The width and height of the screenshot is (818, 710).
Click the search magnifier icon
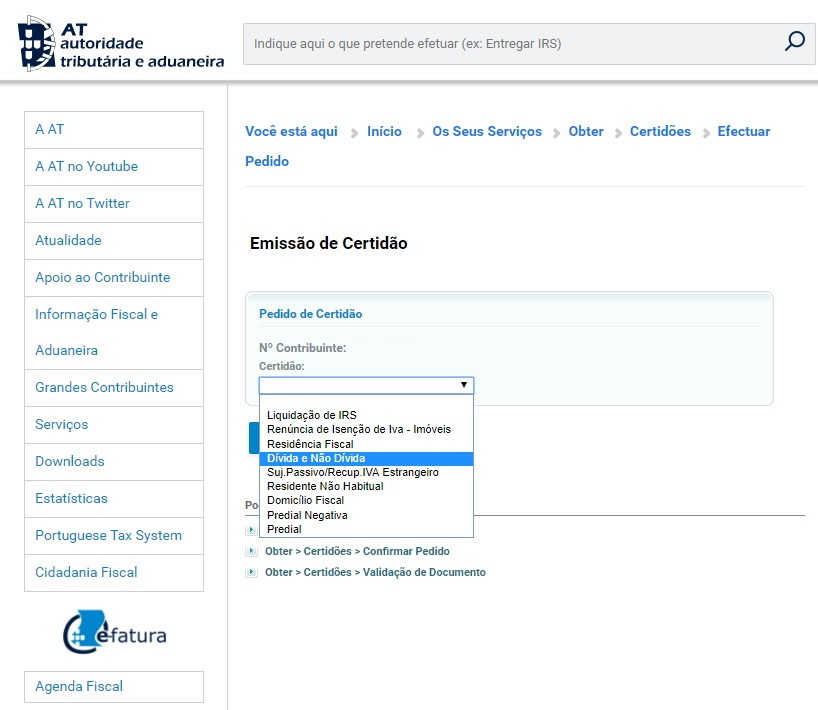pyautogui.click(x=794, y=42)
